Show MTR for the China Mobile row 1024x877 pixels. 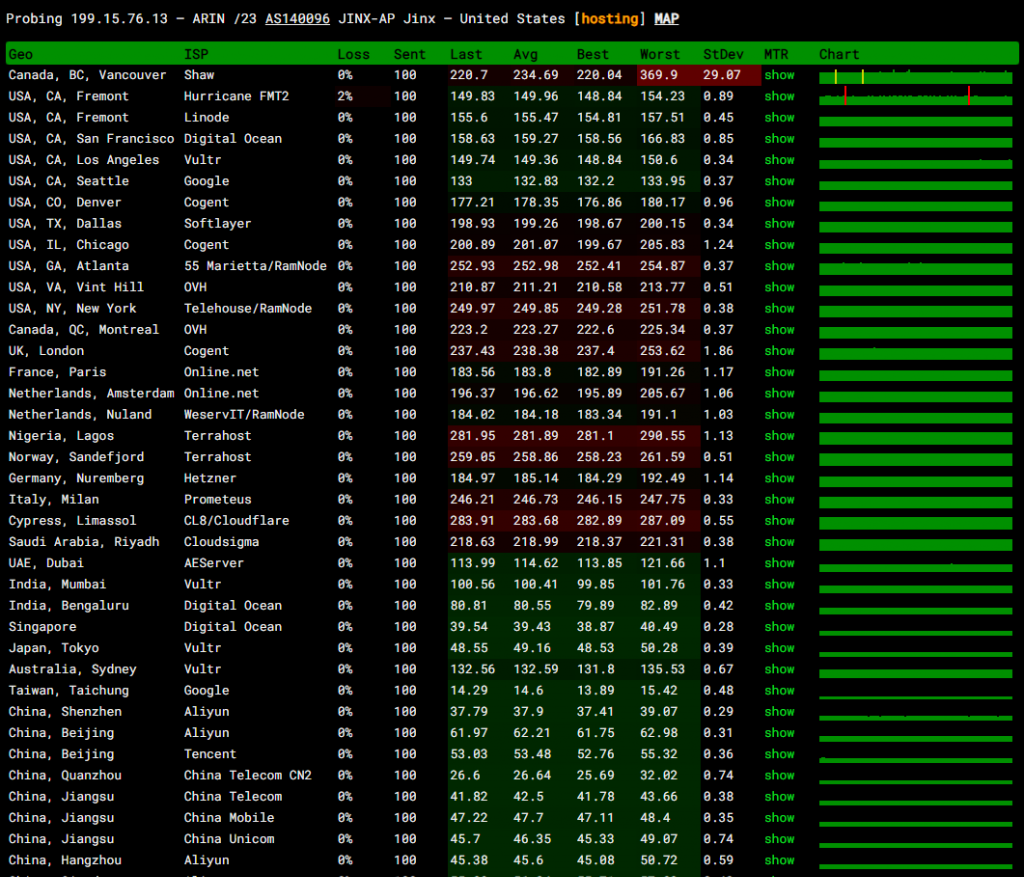coord(779,818)
